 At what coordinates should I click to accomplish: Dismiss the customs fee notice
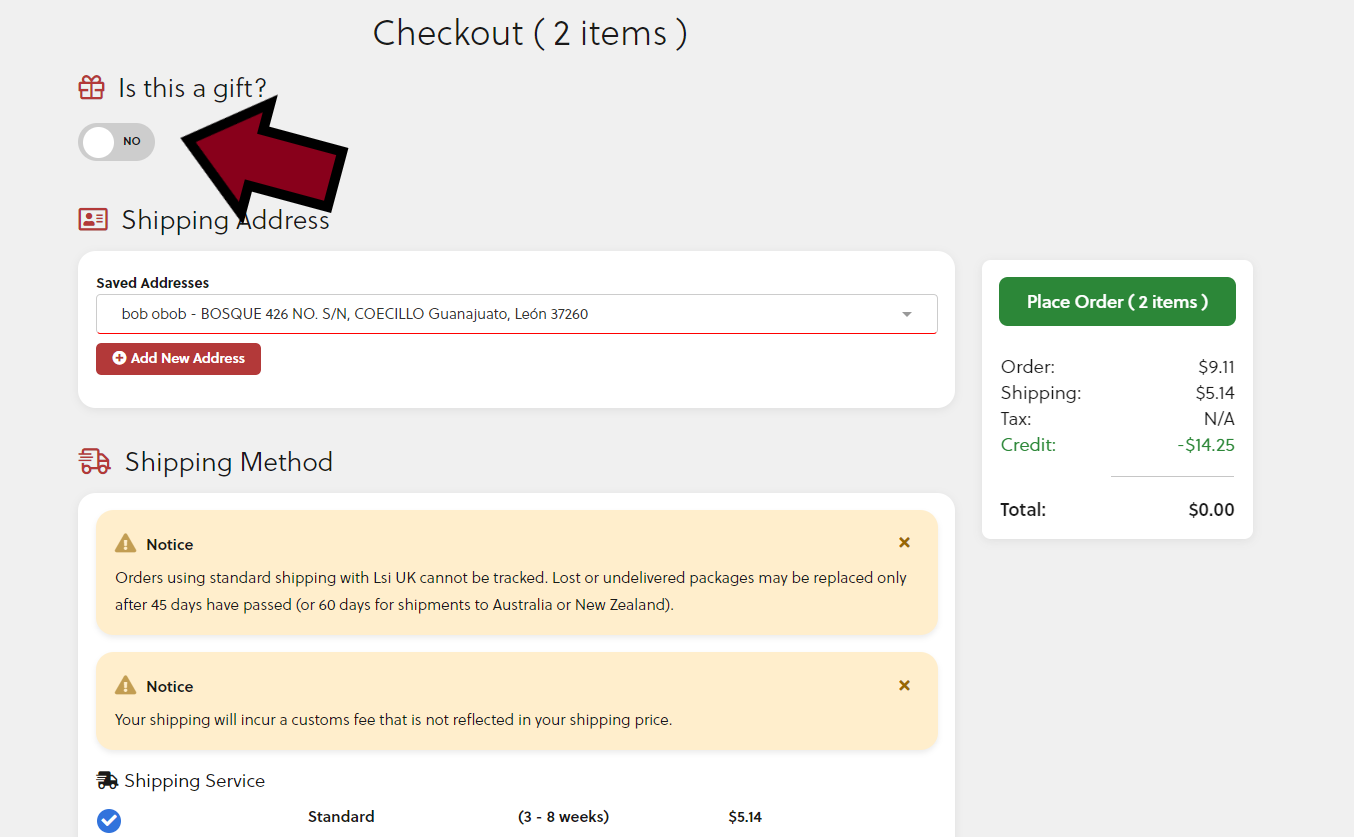pos(904,685)
